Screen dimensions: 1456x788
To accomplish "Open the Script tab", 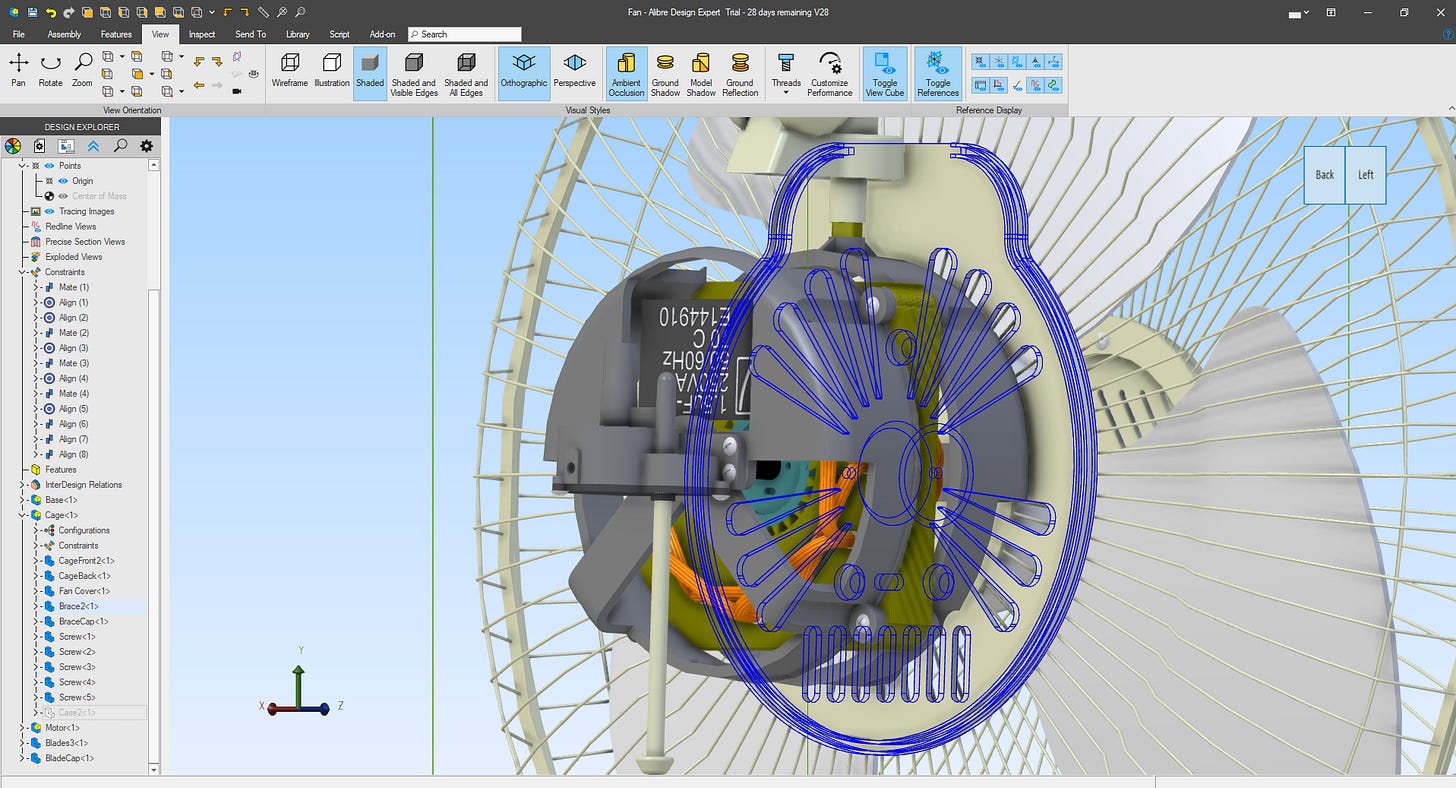I will pyautogui.click(x=340, y=34).
